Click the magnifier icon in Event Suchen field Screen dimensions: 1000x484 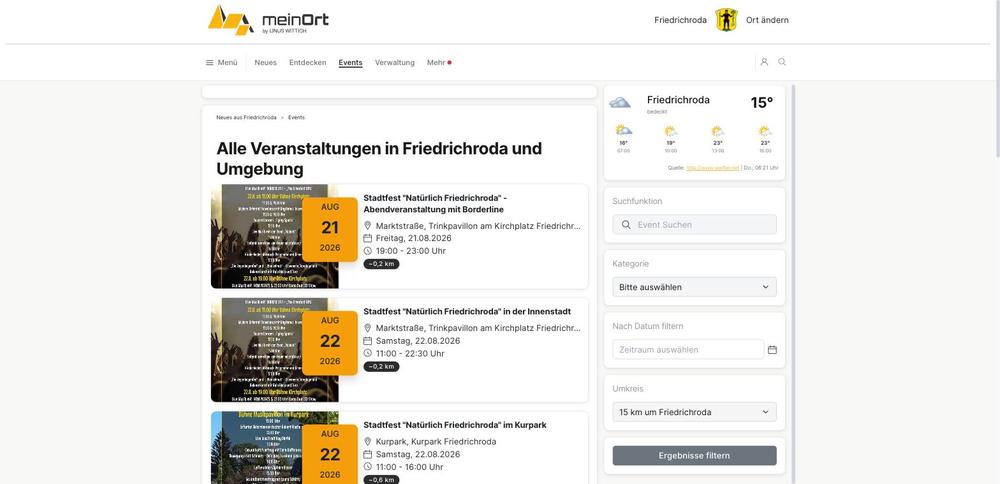[x=626, y=224]
